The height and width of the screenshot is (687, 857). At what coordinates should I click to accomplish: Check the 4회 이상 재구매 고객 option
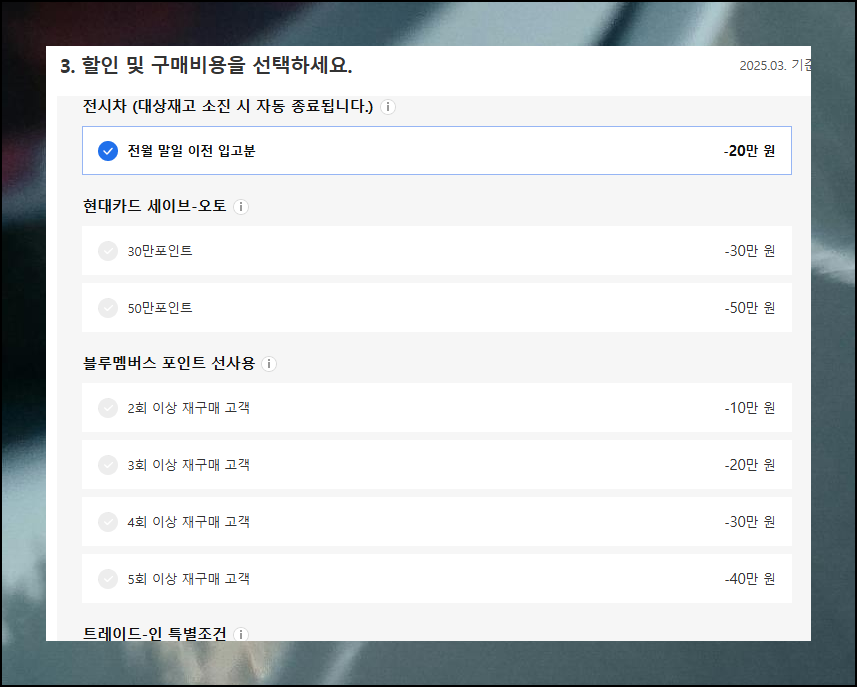point(108,522)
